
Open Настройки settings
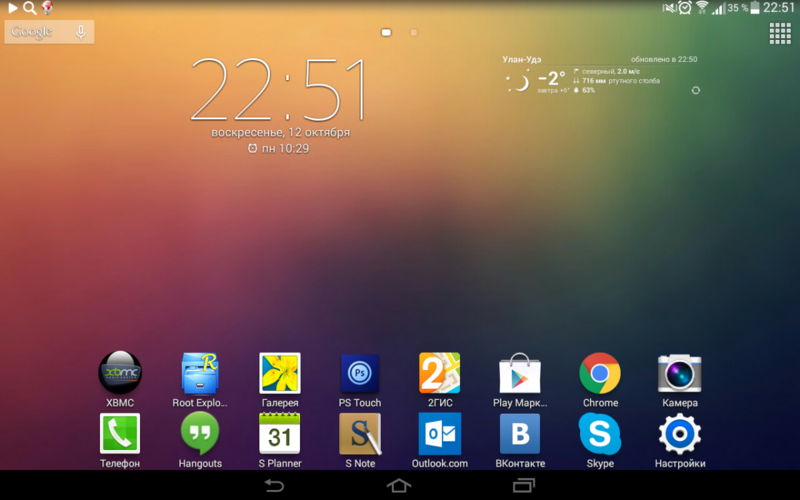pyautogui.click(x=680, y=434)
